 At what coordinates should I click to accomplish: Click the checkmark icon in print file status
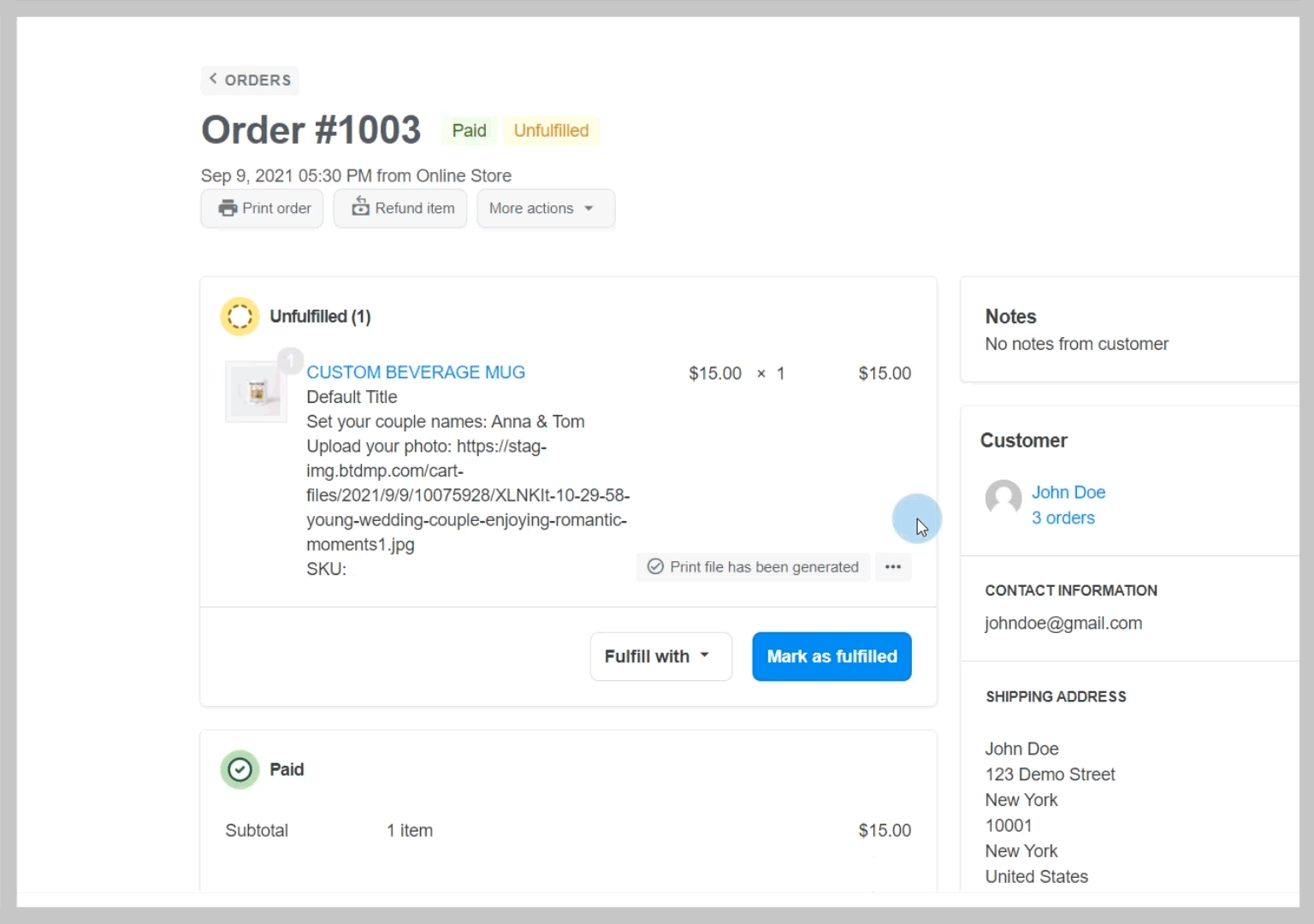tap(655, 566)
